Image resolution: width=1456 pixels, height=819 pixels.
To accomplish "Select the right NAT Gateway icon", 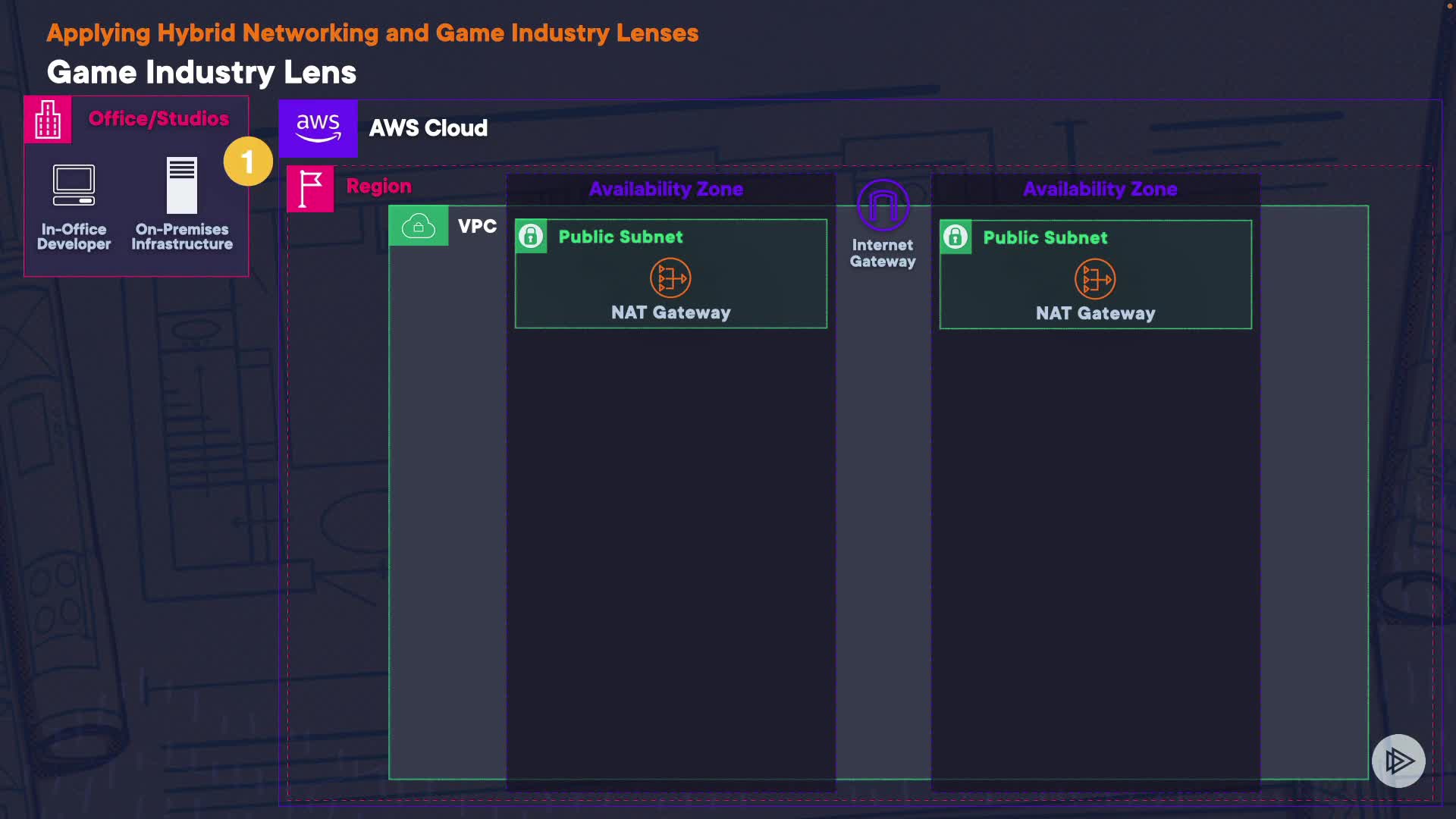I will coord(1095,279).
